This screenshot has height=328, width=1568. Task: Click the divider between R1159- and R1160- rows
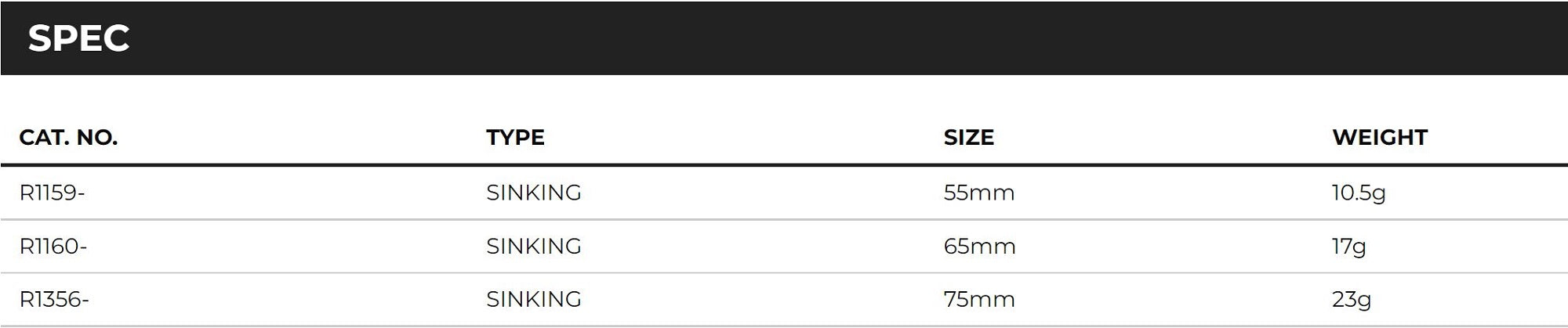coord(784,220)
